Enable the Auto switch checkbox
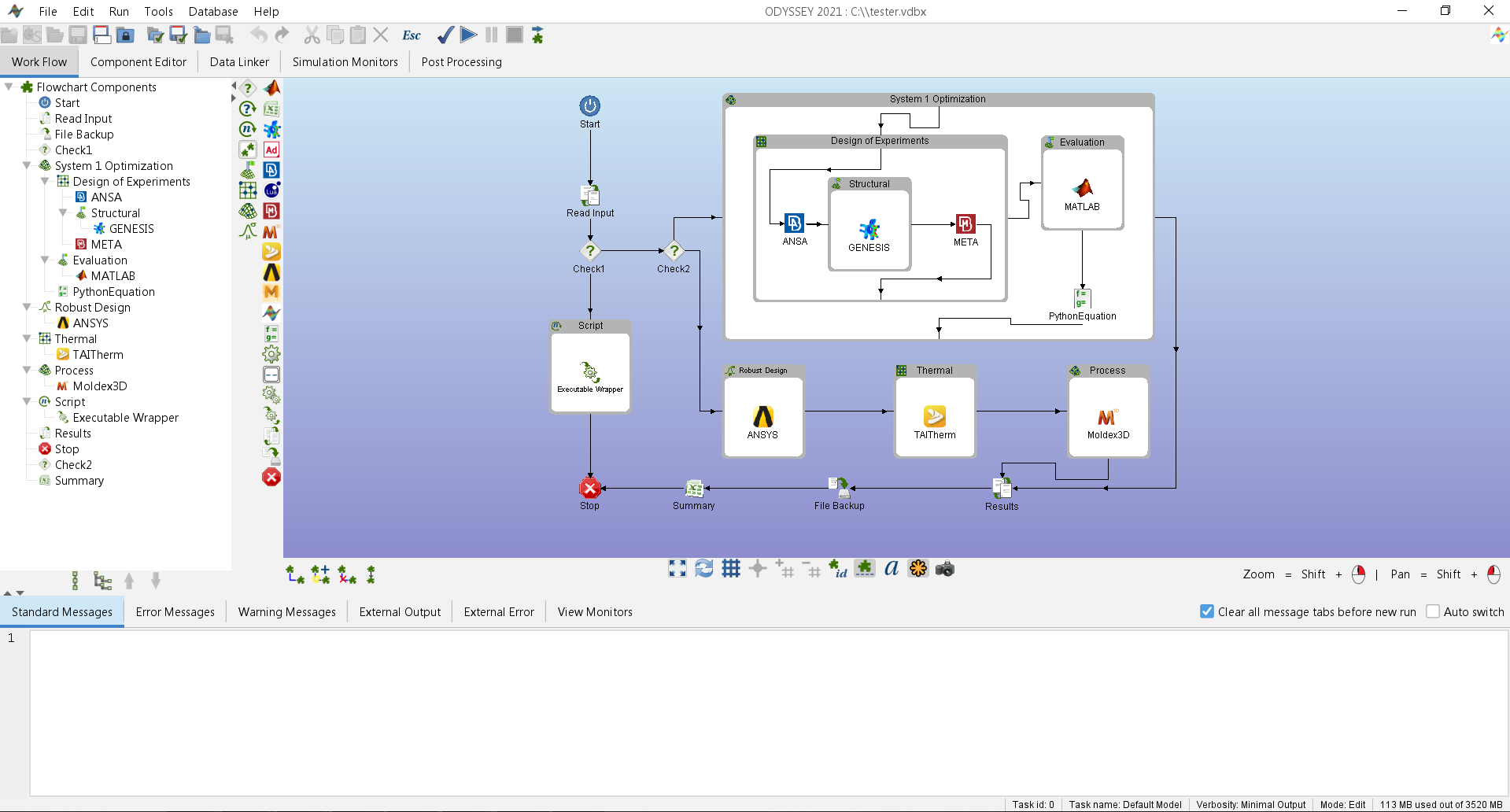This screenshot has width=1510, height=812. pyautogui.click(x=1433, y=611)
